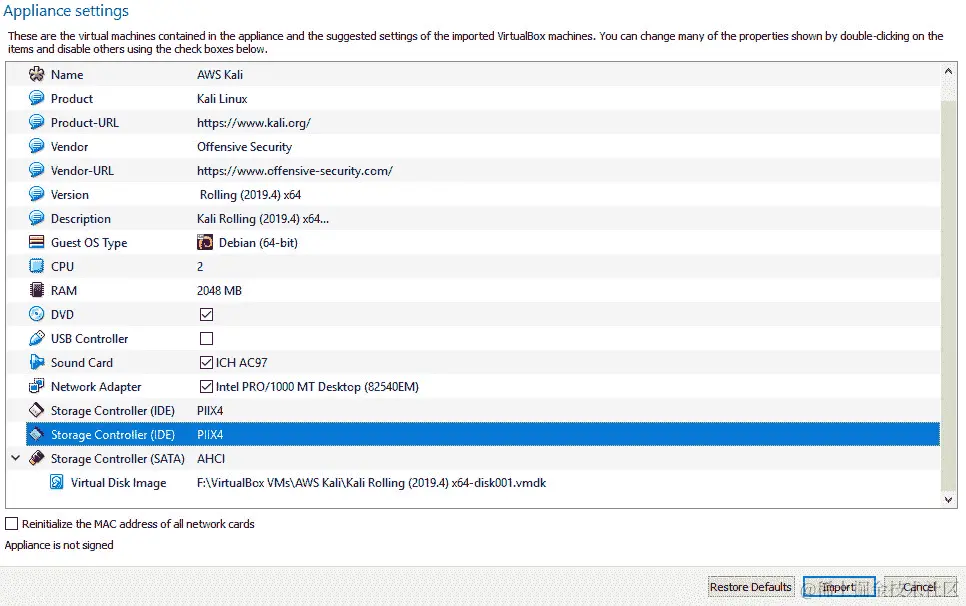The image size is (966, 606).
Task: Select the Guest OS Type row label
Action: pyautogui.click(x=89, y=243)
